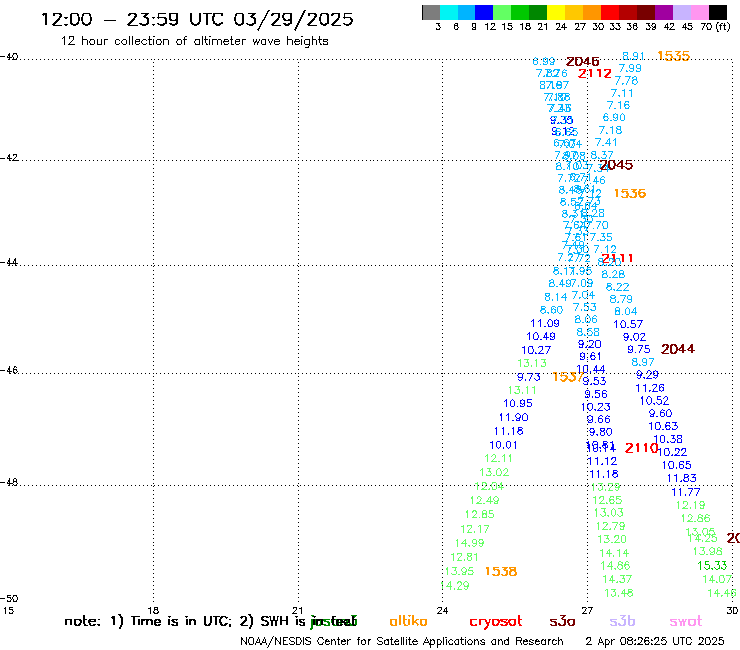Screen dimensions: 740x650
Task: Click the 'swot' satellite legend label
Action: [x=686, y=622]
